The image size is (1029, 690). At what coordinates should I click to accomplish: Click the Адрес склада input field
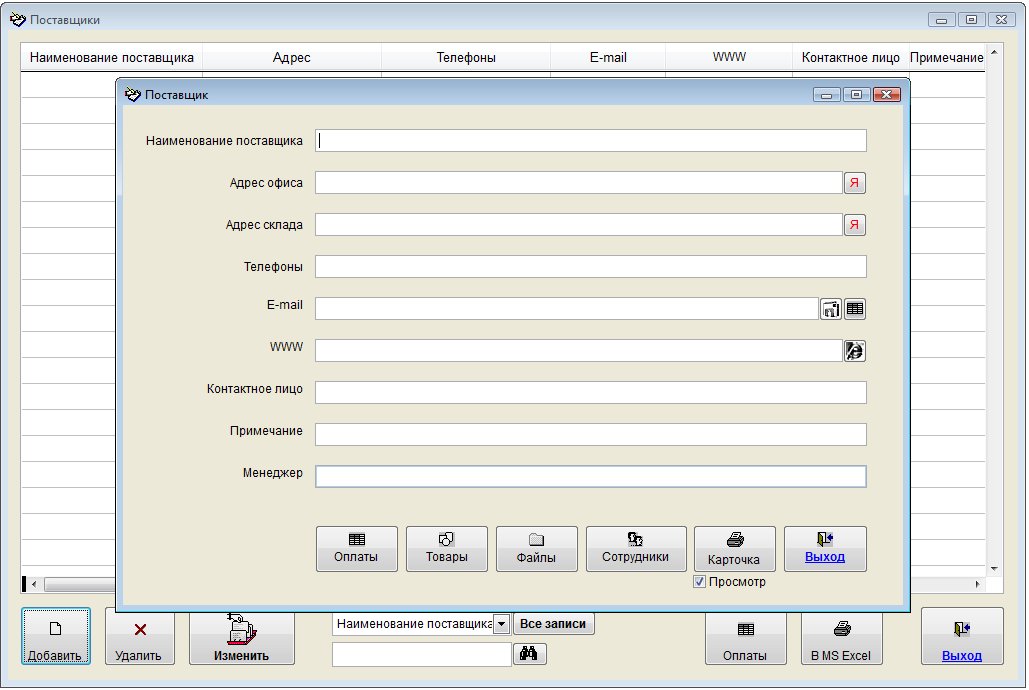point(579,225)
